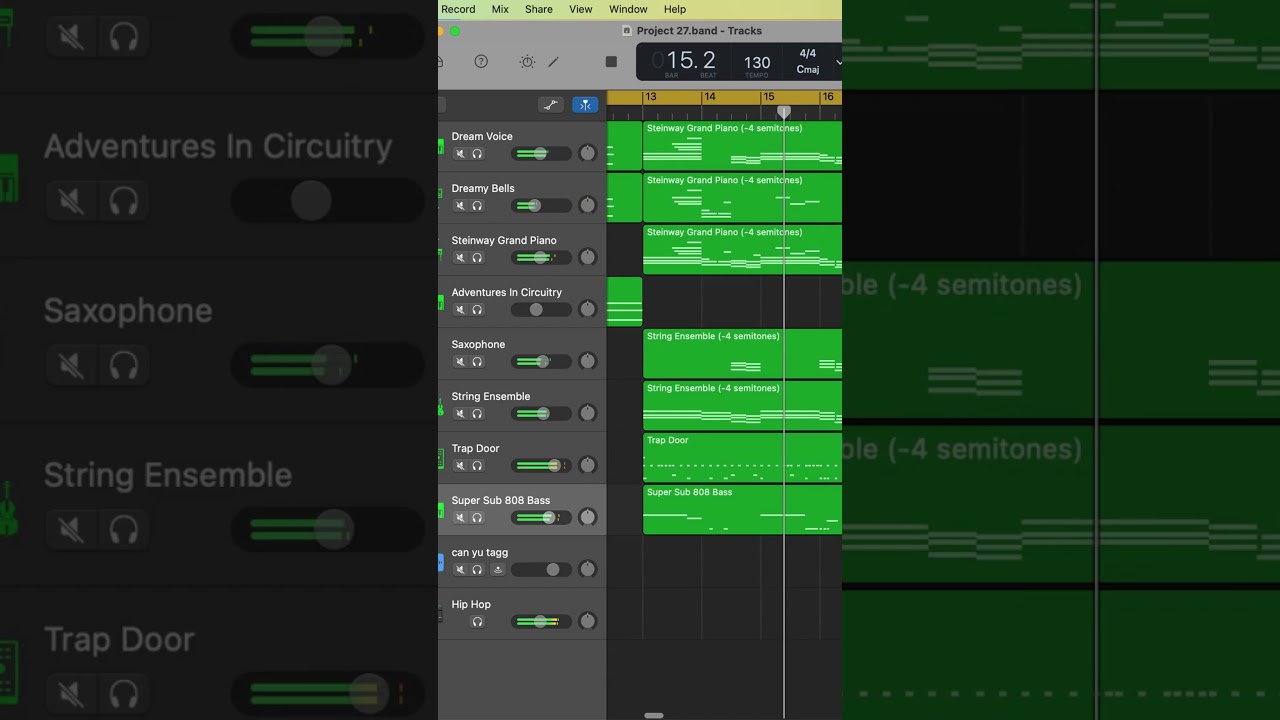Viewport: 1280px width, 720px height.
Task: Select Steinway region on Dreamy Bells track
Action: tap(742, 198)
